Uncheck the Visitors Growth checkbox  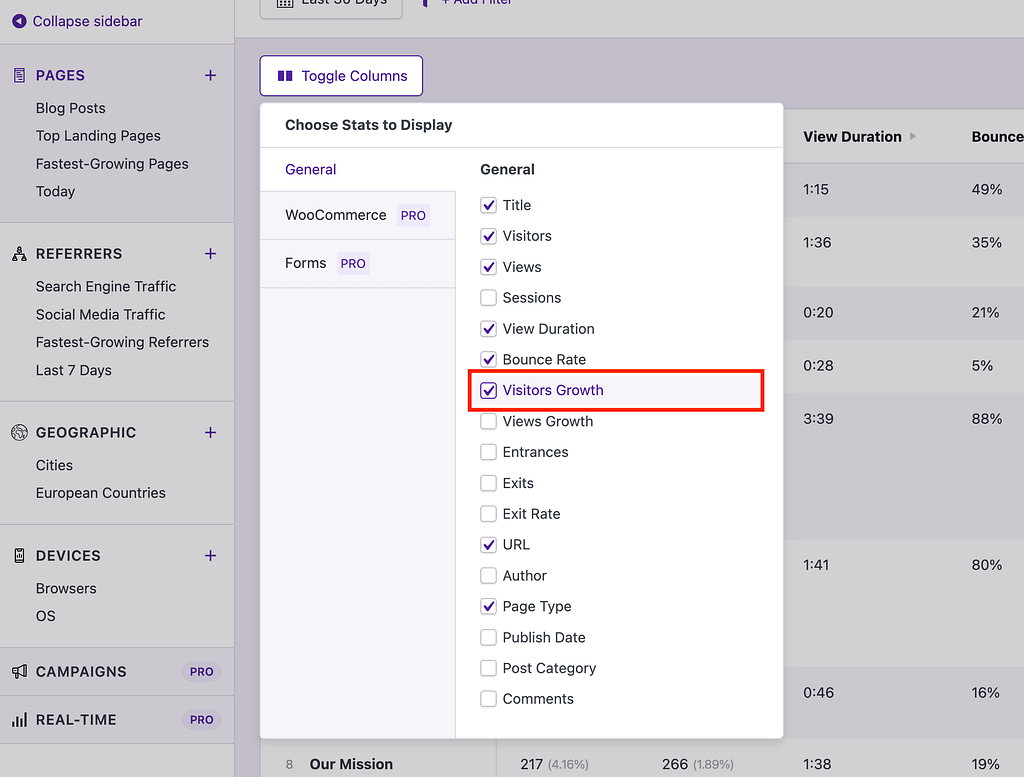coord(488,391)
